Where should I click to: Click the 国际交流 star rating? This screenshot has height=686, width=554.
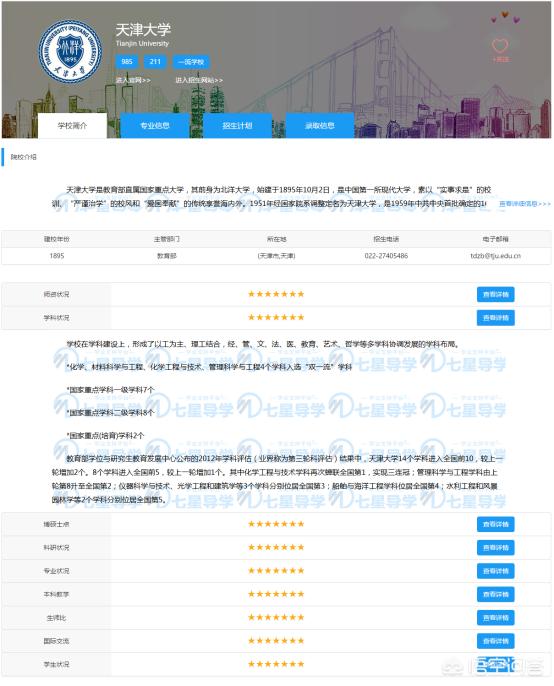coord(276,641)
